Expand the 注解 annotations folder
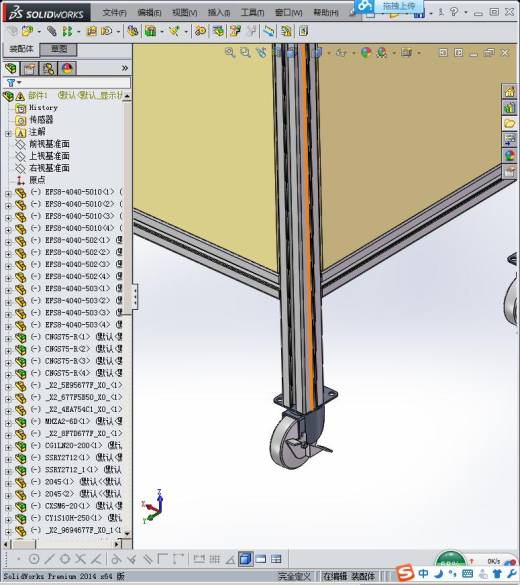Viewport: 520px width, 585px height. [x=8, y=133]
